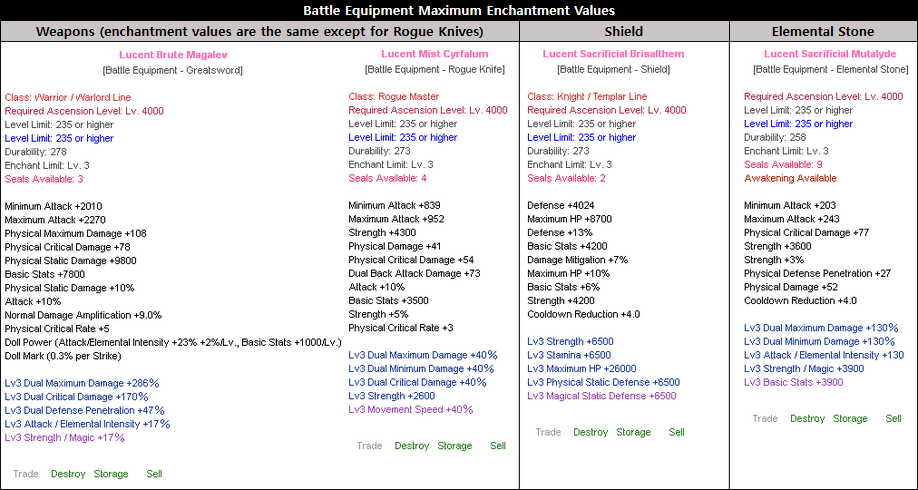
Task: Select Storage in the Shield column
Action: coord(633,432)
